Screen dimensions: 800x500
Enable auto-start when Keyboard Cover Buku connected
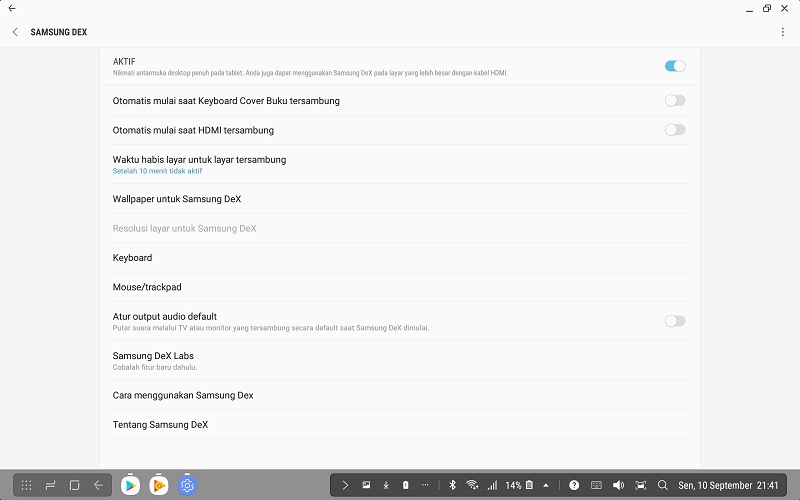click(x=675, y=100)
